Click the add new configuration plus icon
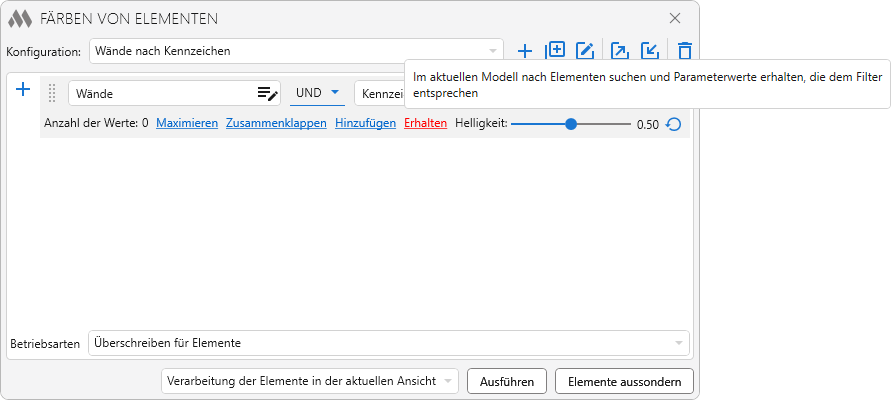Image resolution: width=892 pixels, height=401 pixels. point(525,51)
